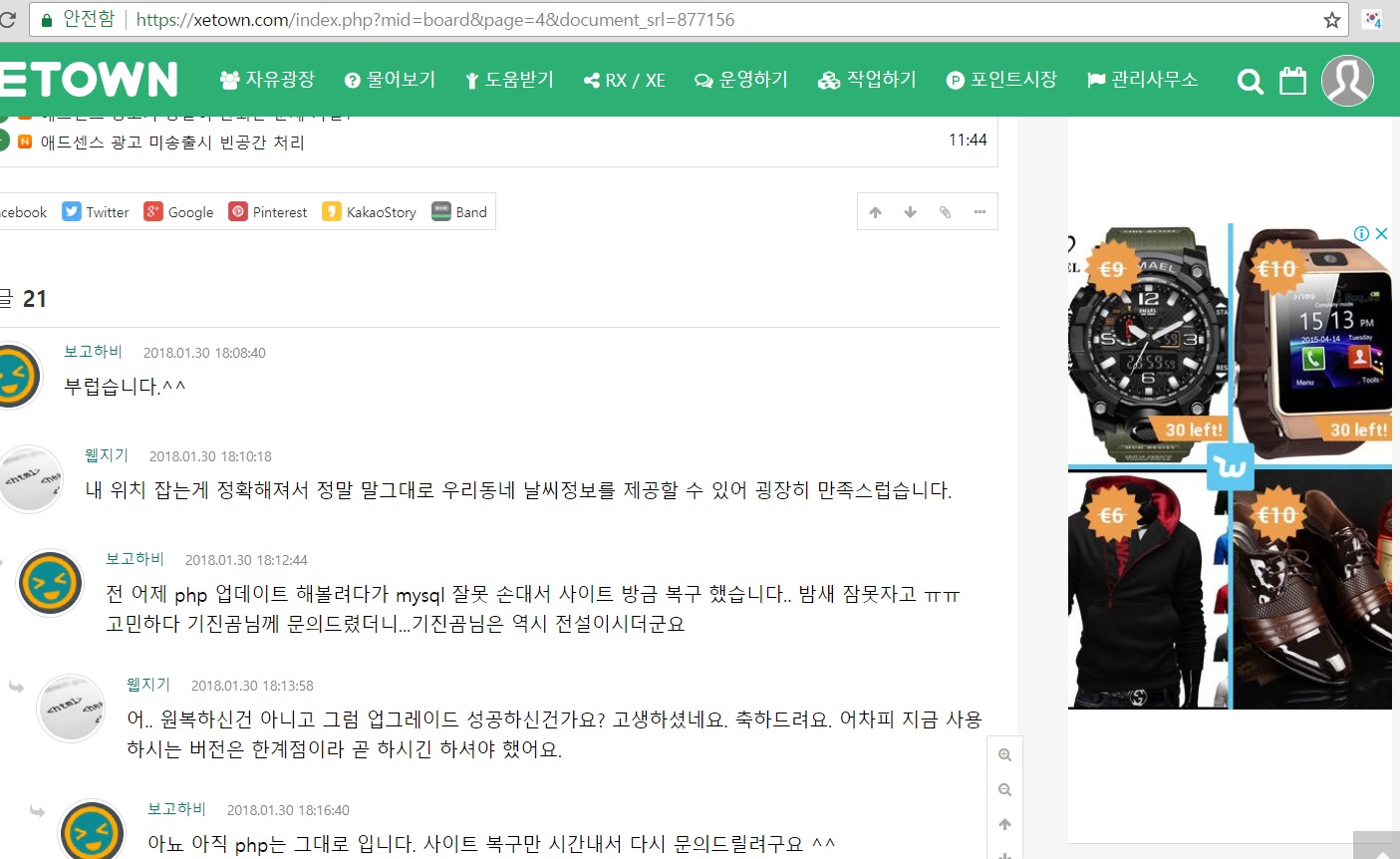Click the browser address bar URL
Image resolution: width=1400 pixels, height=859 pixels.
(435, 20)
